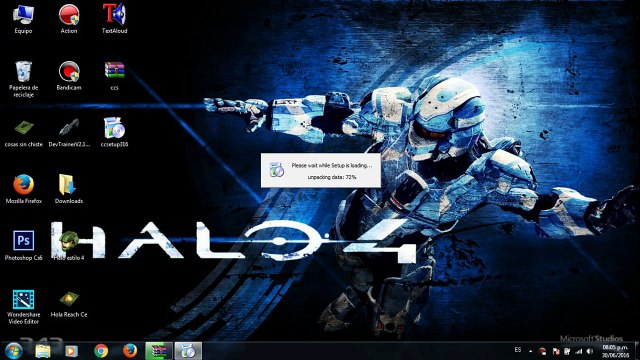The width and height of the screenshot is (640, 360).
Task: Select the cosas sin chiste desktop icon
Action: 24,133
